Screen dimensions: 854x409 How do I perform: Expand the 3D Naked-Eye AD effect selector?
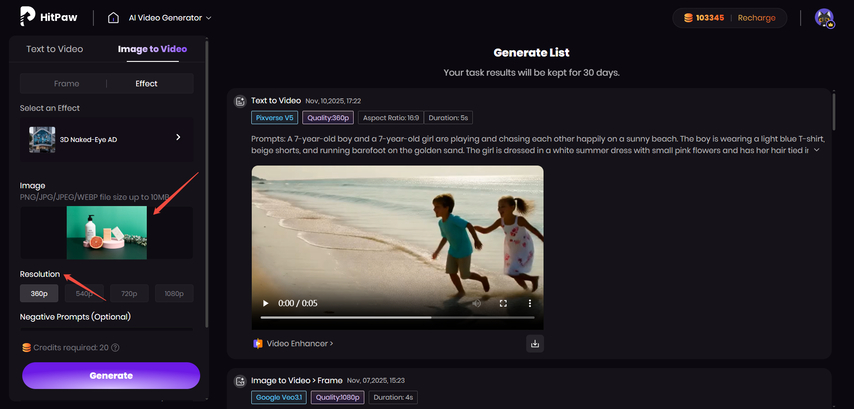pos(178,137)
